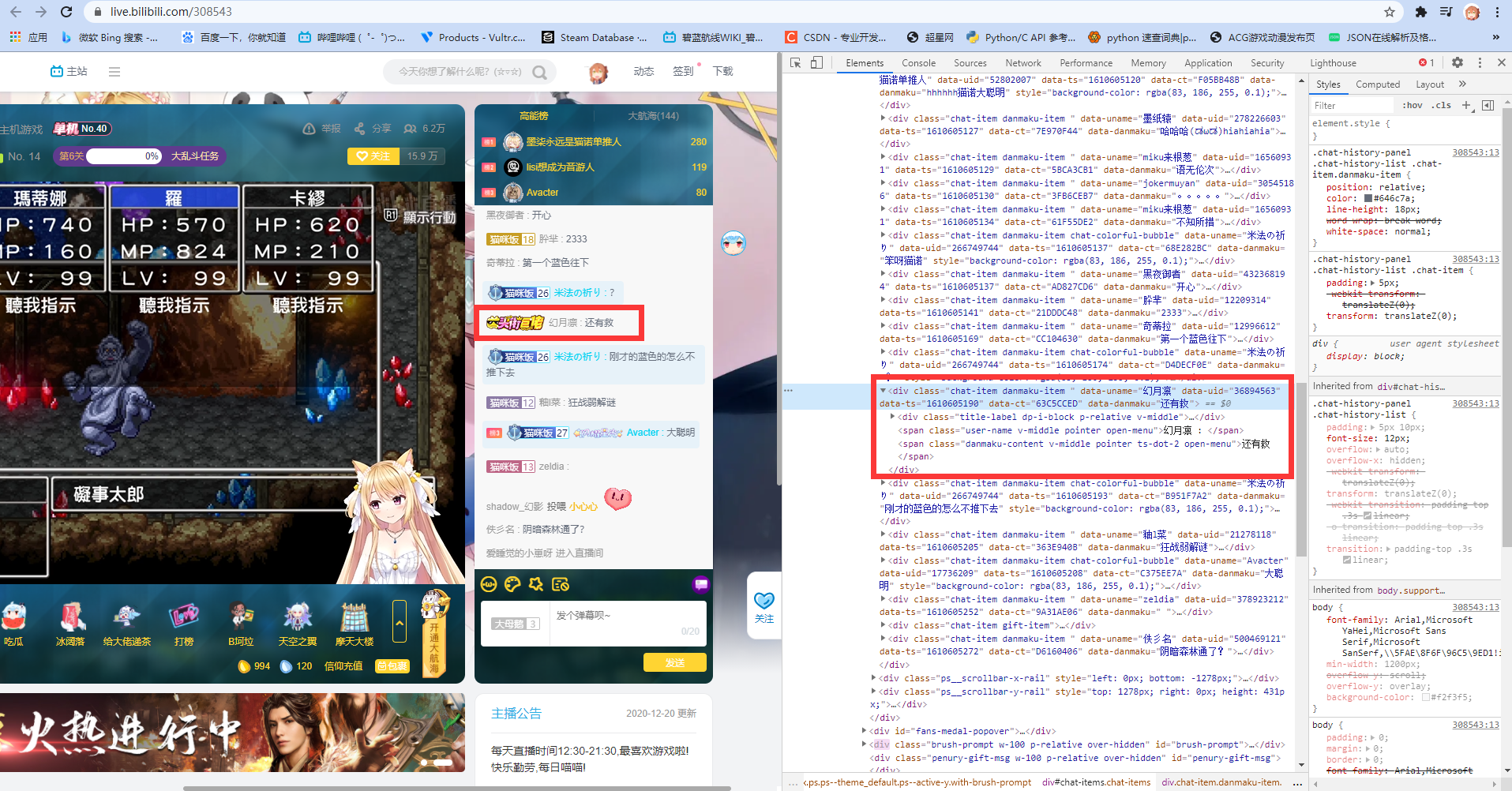
Task: Bookmark this page with the star icon
Action: (x=1390, y=12)
